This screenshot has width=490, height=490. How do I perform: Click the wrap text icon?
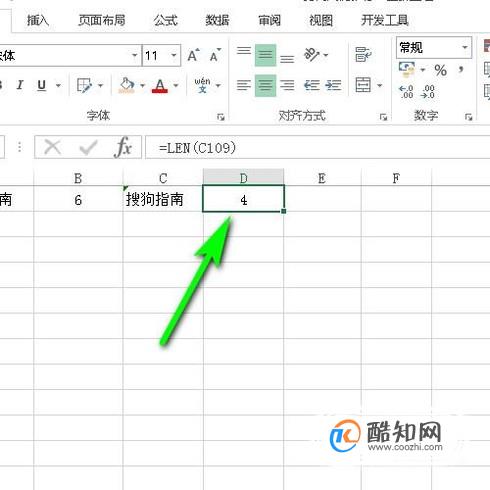[363, 55]
